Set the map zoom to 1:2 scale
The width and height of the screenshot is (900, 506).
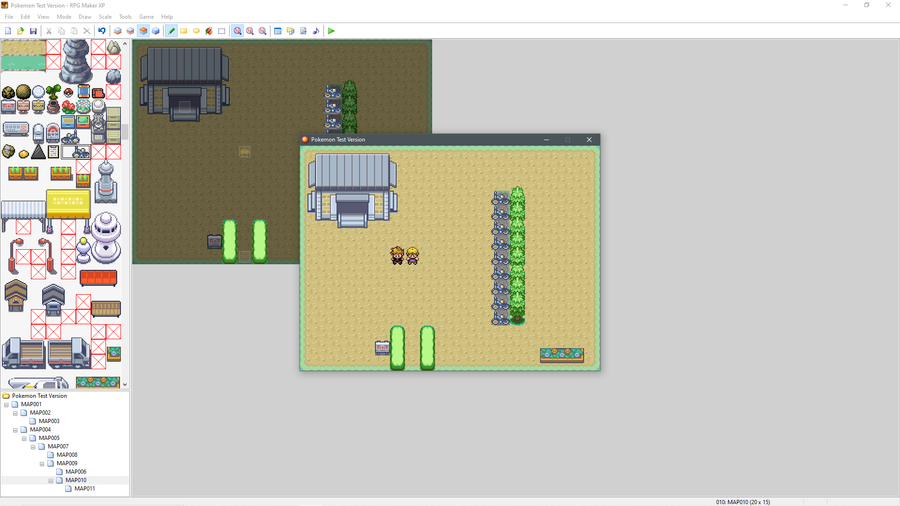[x=250, y=31]
